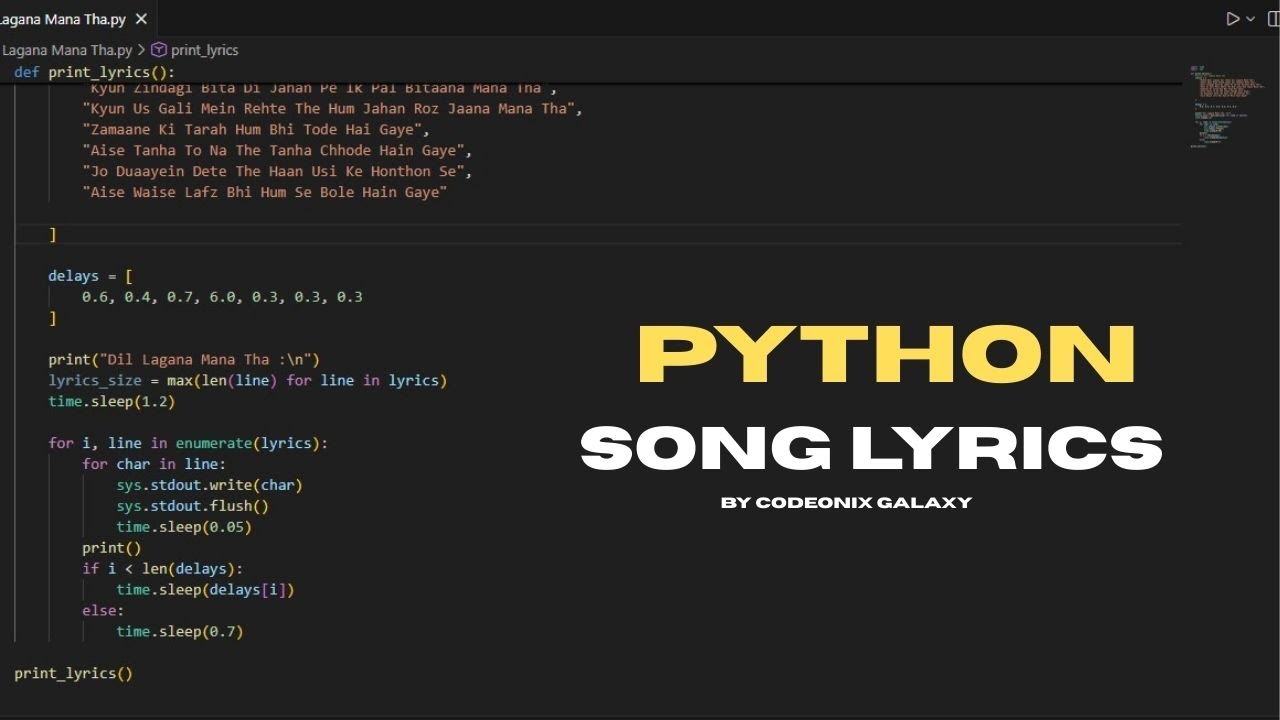Click the line "Kyun Us Gali Mein Rehte"
This screenshot has height=720, width=1280.
[x=332, y=108]
